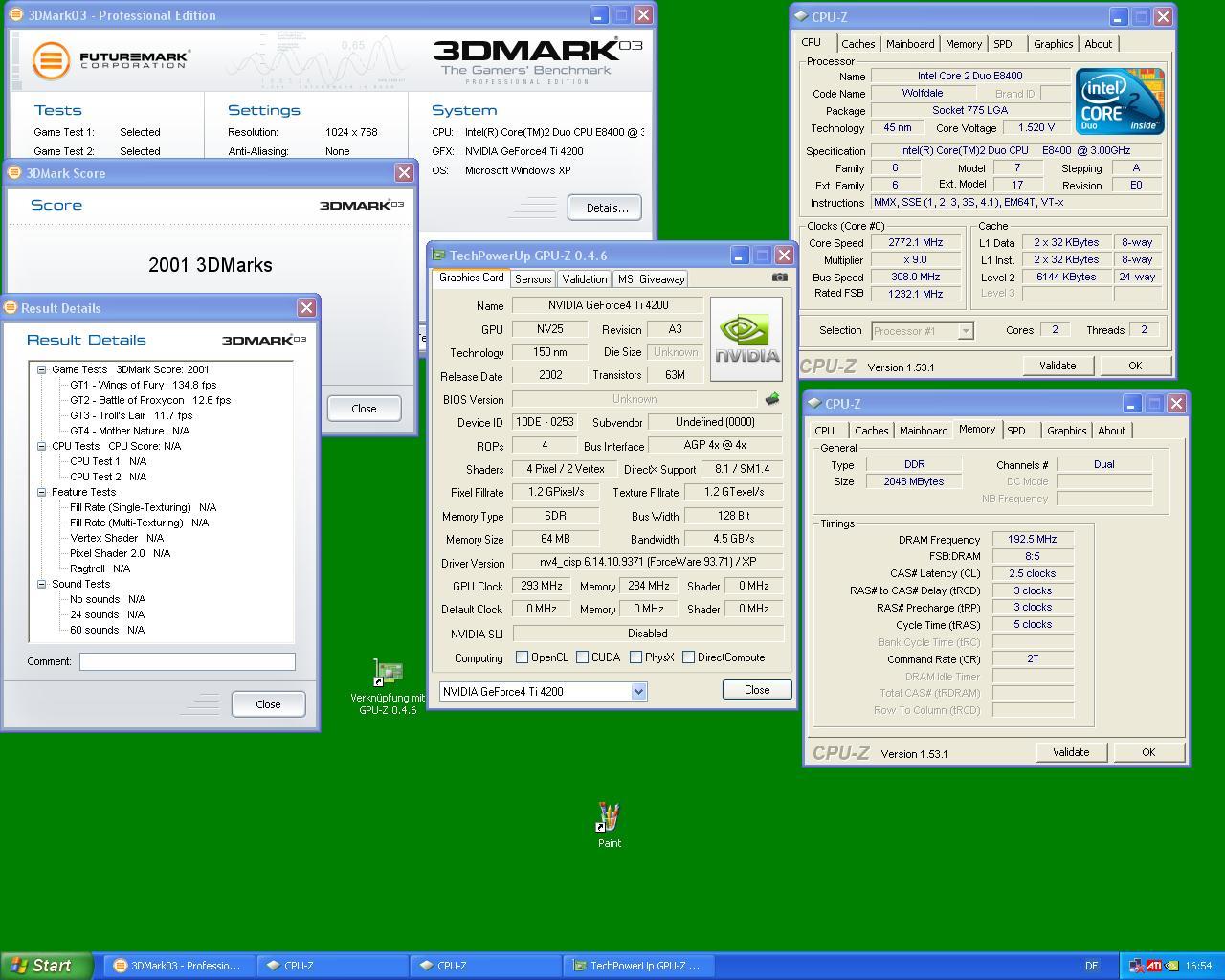Select GT4 - Mother Nature result
This screenshot has width=1225, height=980.
(130, 431)
